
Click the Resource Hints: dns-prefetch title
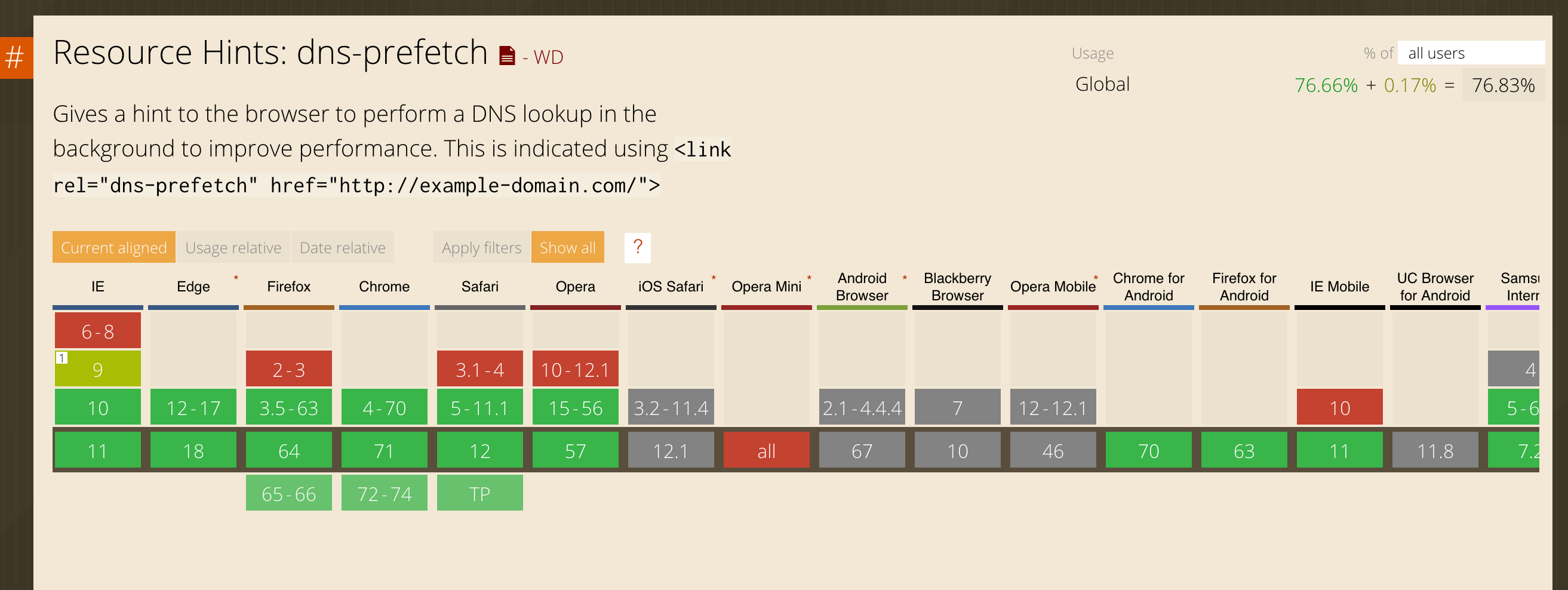pyautogui.click(x=270, y=53)
